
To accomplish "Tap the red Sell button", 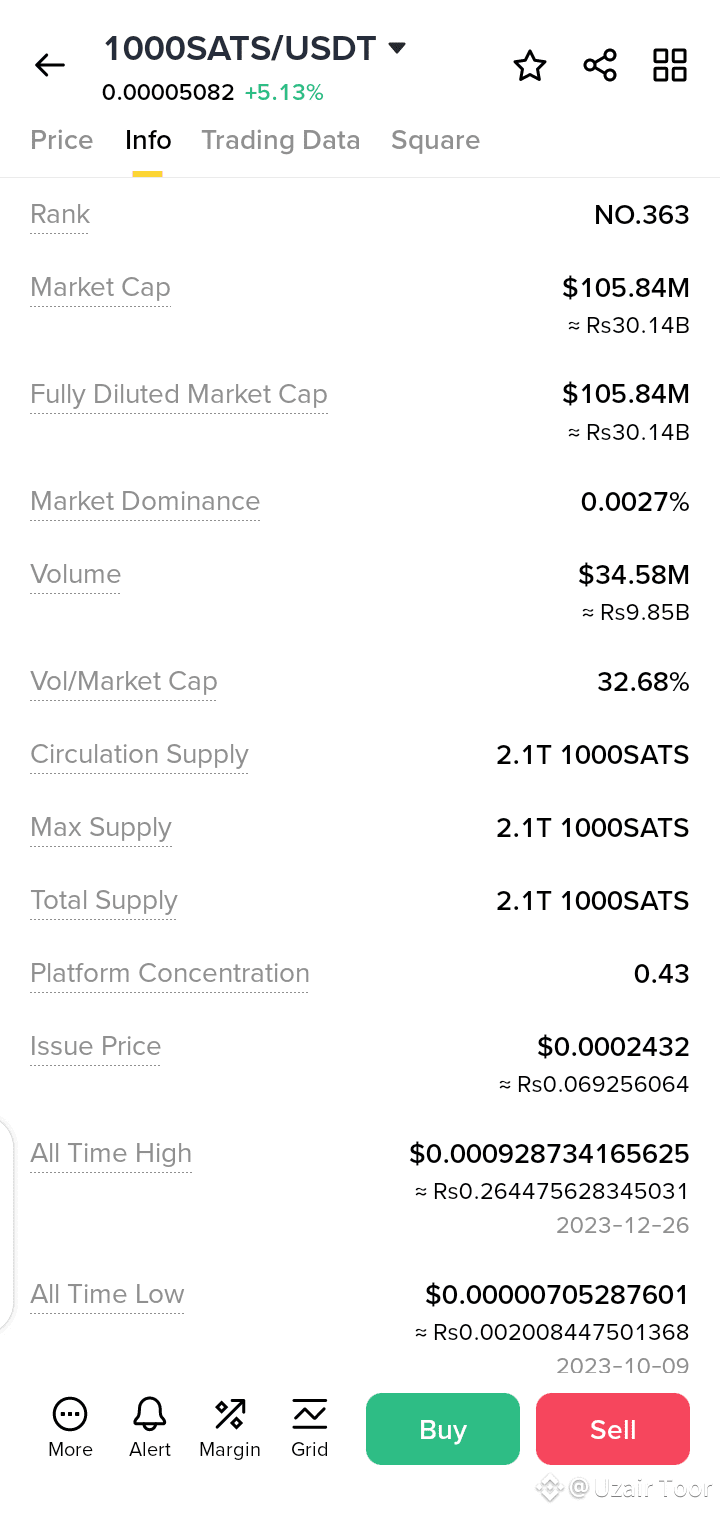I will [x=613, y=1429].
